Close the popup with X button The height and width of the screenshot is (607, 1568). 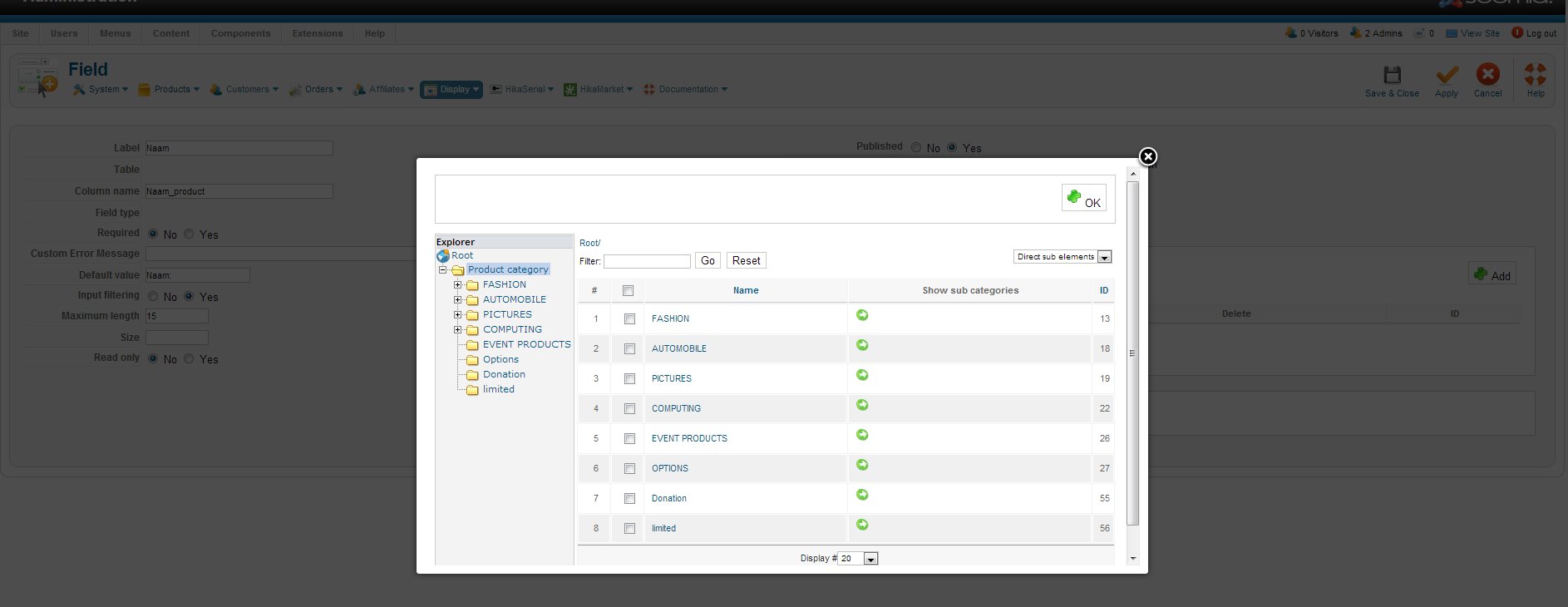(x=1147, y=156)
